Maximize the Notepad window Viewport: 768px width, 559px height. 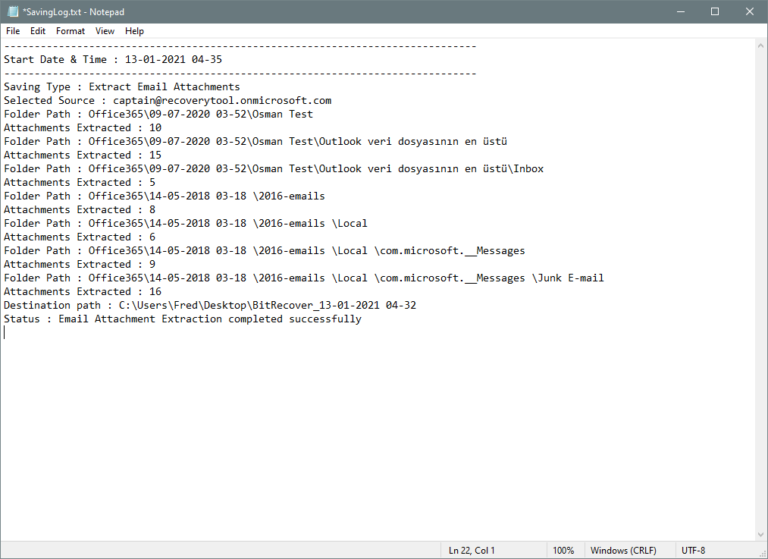click(714, 11)
